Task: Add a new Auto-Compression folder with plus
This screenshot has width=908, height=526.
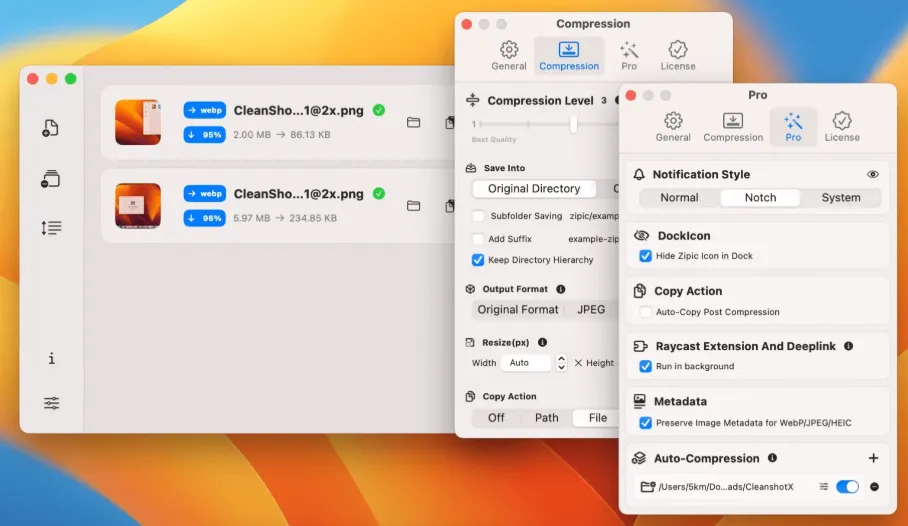Action: [x=874, y=458]
